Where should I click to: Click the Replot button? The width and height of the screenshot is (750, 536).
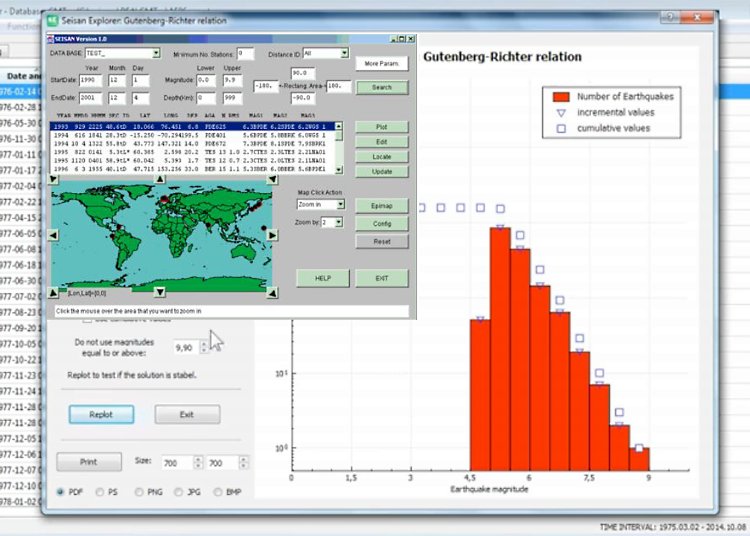click(101, 415)
